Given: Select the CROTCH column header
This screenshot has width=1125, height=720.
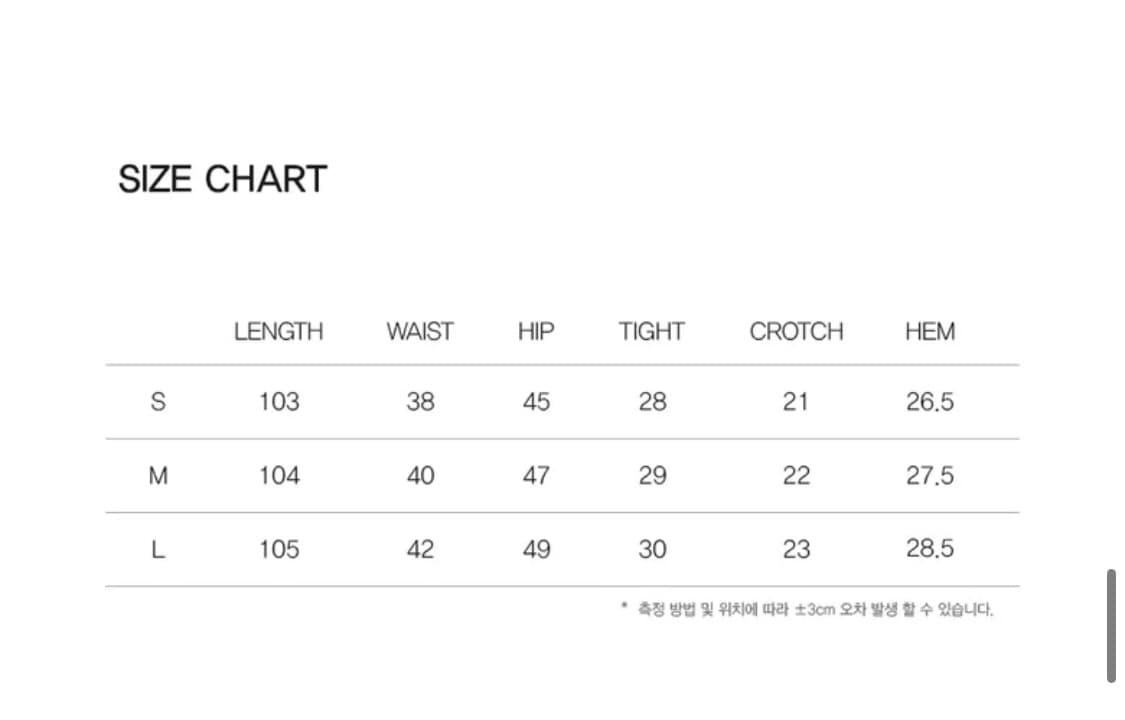Looking at the screenshot, I should [x=796, y=332].
